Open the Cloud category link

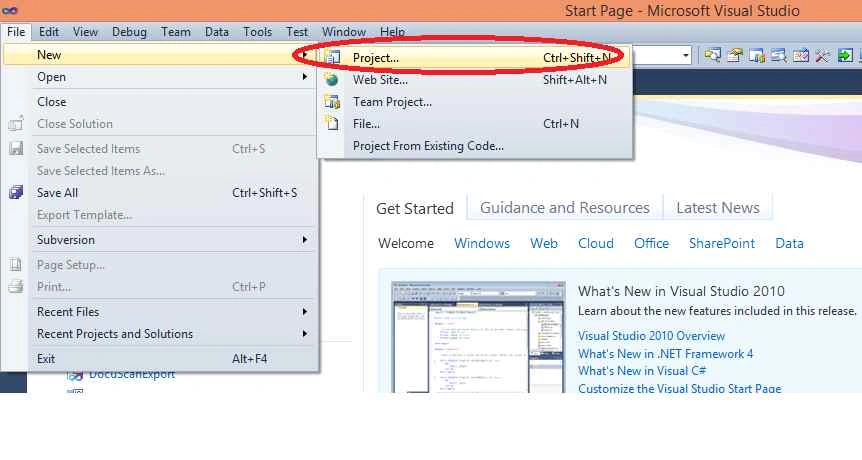tap(595, 243)
